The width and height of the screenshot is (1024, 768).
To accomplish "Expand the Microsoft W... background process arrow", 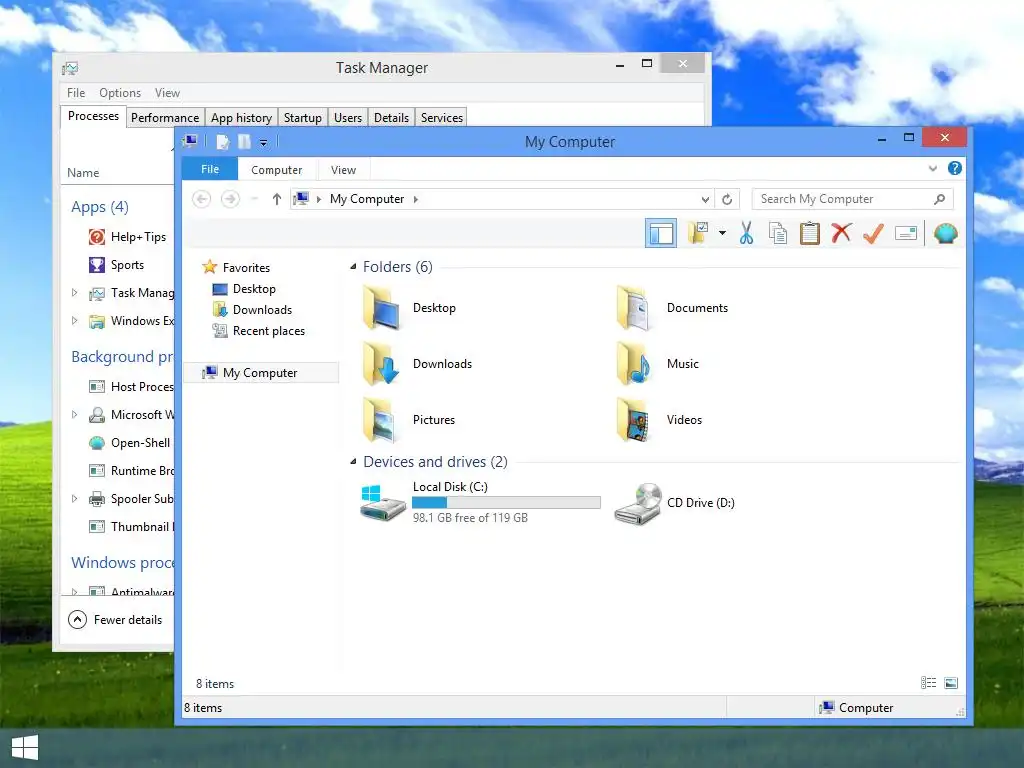I will tap(74, 415).
